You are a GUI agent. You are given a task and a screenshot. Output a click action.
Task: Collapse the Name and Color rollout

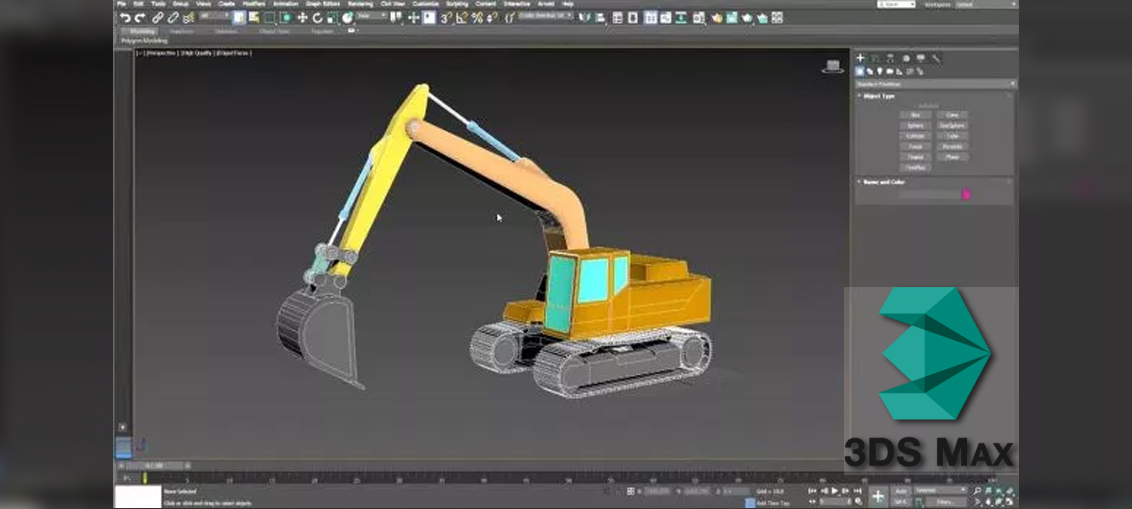click(x=884, y=182)
